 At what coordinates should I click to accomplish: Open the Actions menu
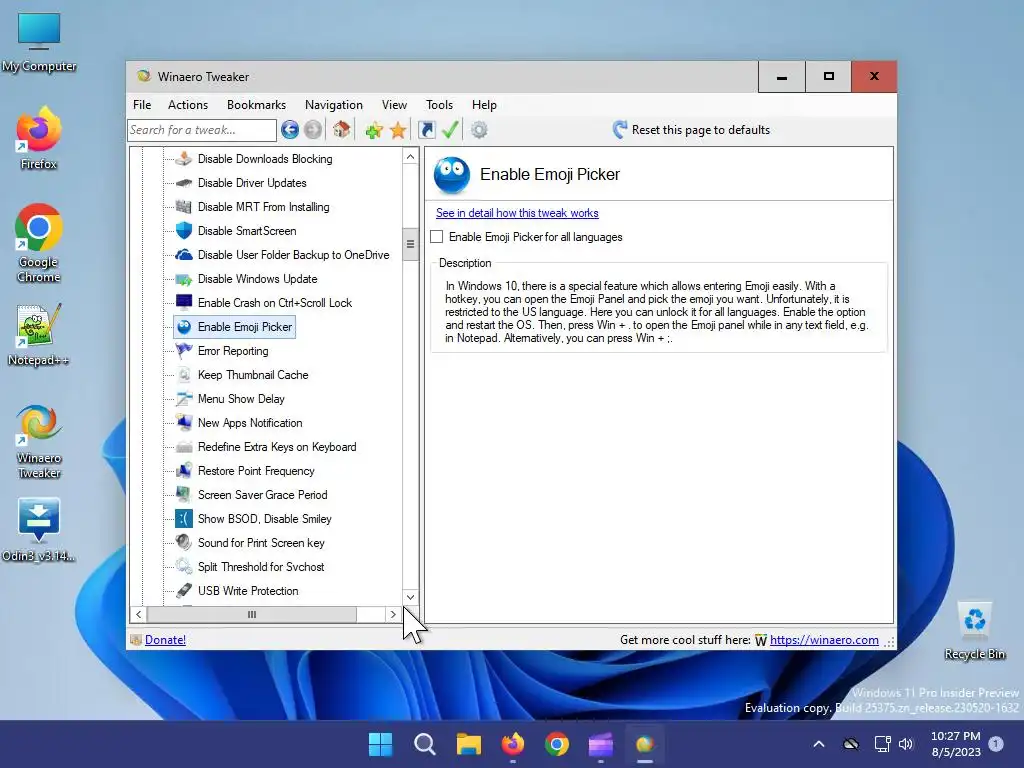point(187,104)
